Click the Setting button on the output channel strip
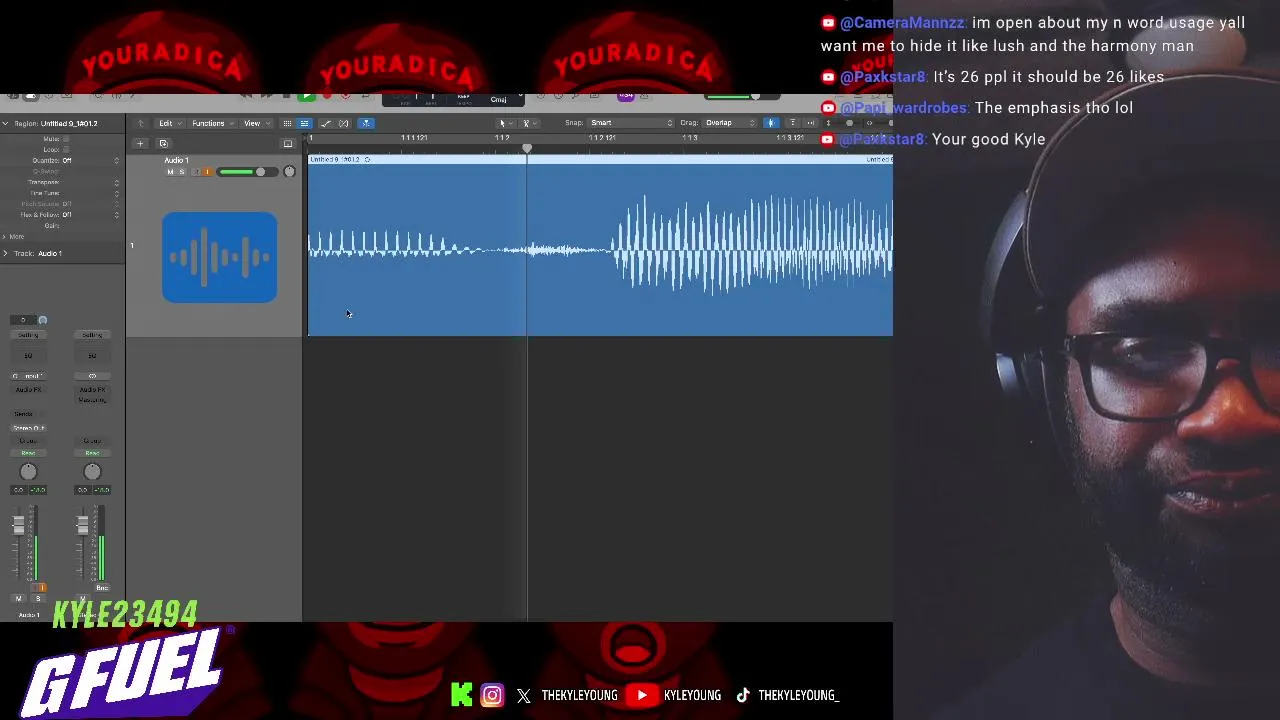This screenshot has height=720, width=1280. (x=92, y=335)
